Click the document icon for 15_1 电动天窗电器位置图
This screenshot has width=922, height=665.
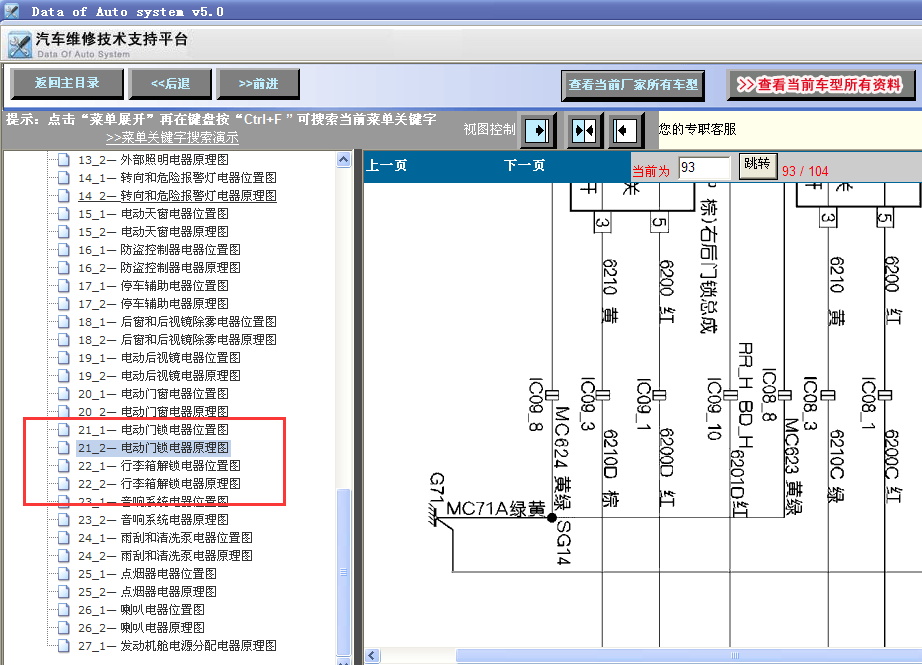click(64, 213)
